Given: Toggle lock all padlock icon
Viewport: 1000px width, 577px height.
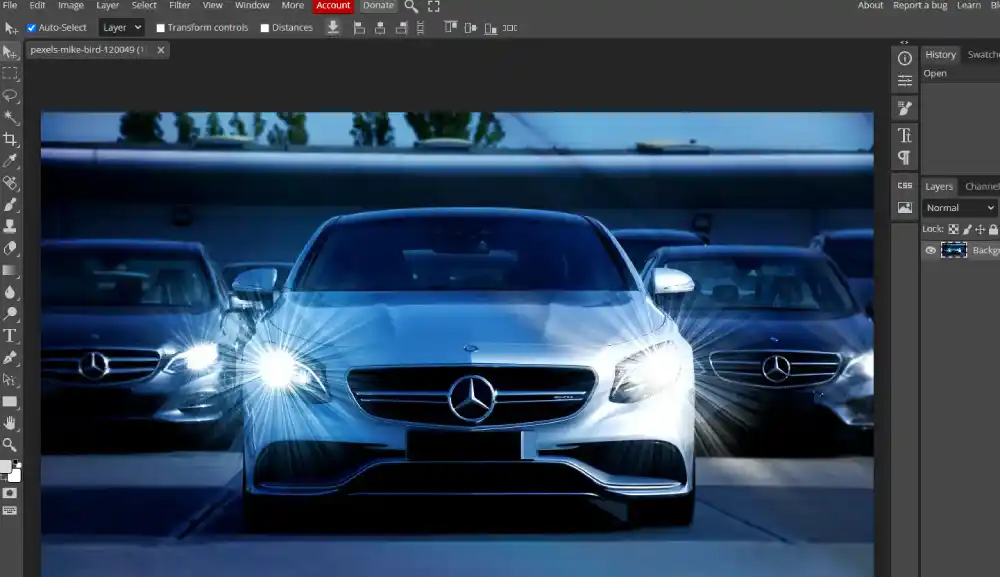Looking at the screenshot, I should [x=993, y=229].
